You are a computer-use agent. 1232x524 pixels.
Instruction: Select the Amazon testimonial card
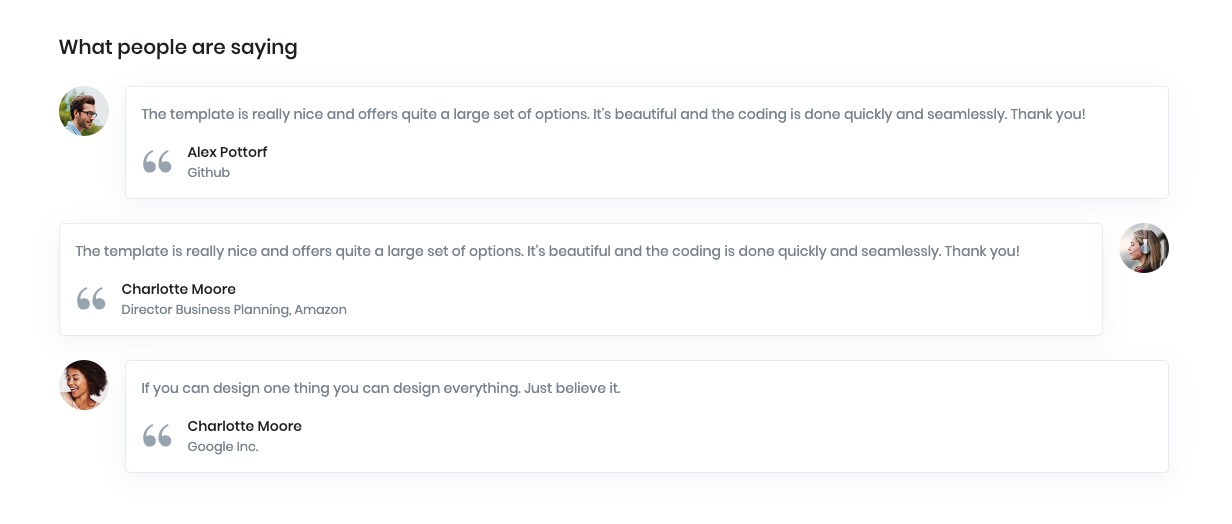point(581,279)
